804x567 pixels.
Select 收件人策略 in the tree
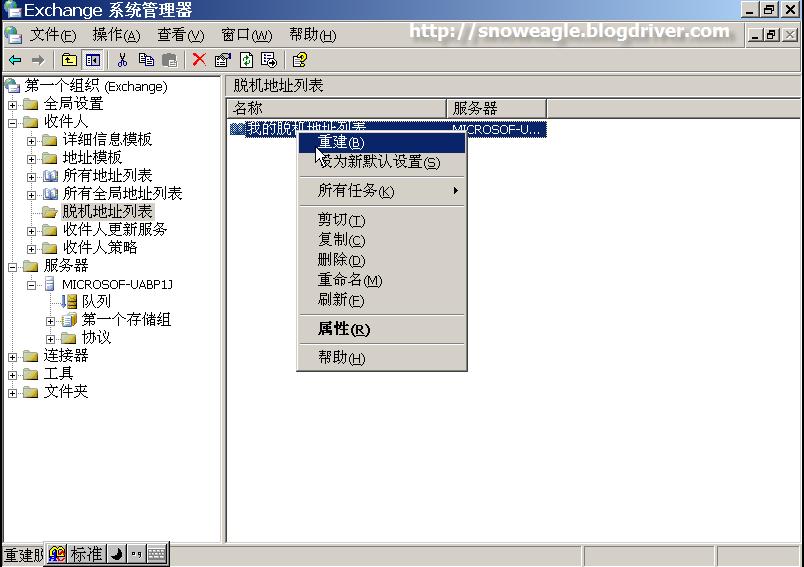pos(100,248)
